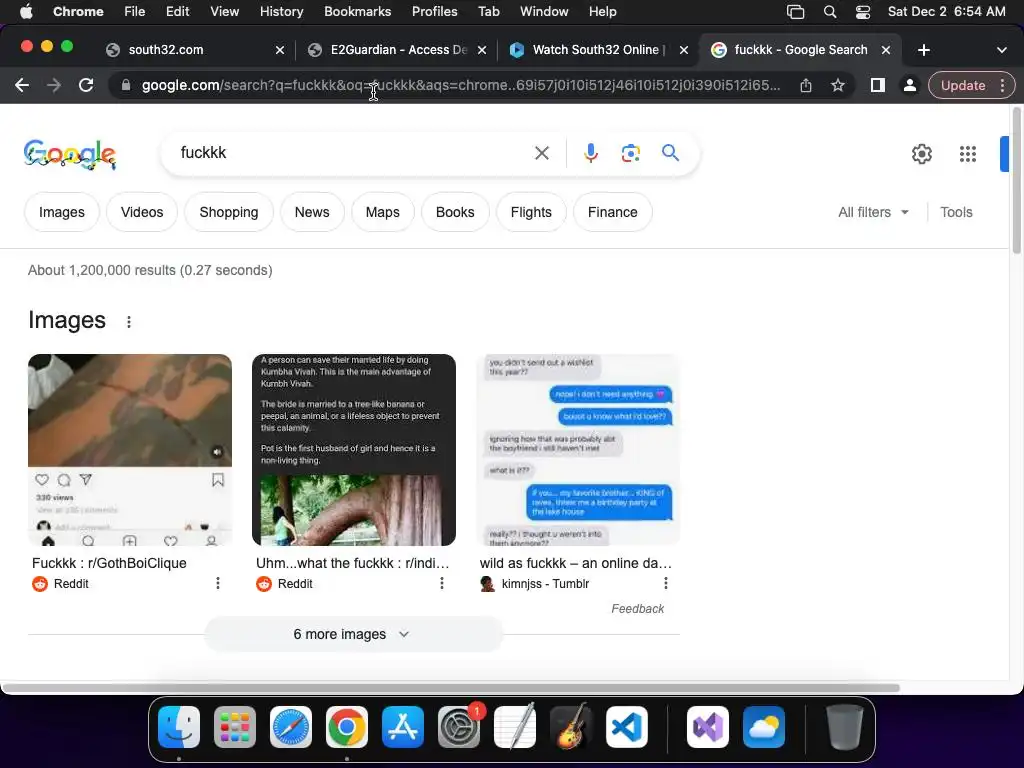Close the Google Search tab
Screen dimensions: 1024x768
886,50
